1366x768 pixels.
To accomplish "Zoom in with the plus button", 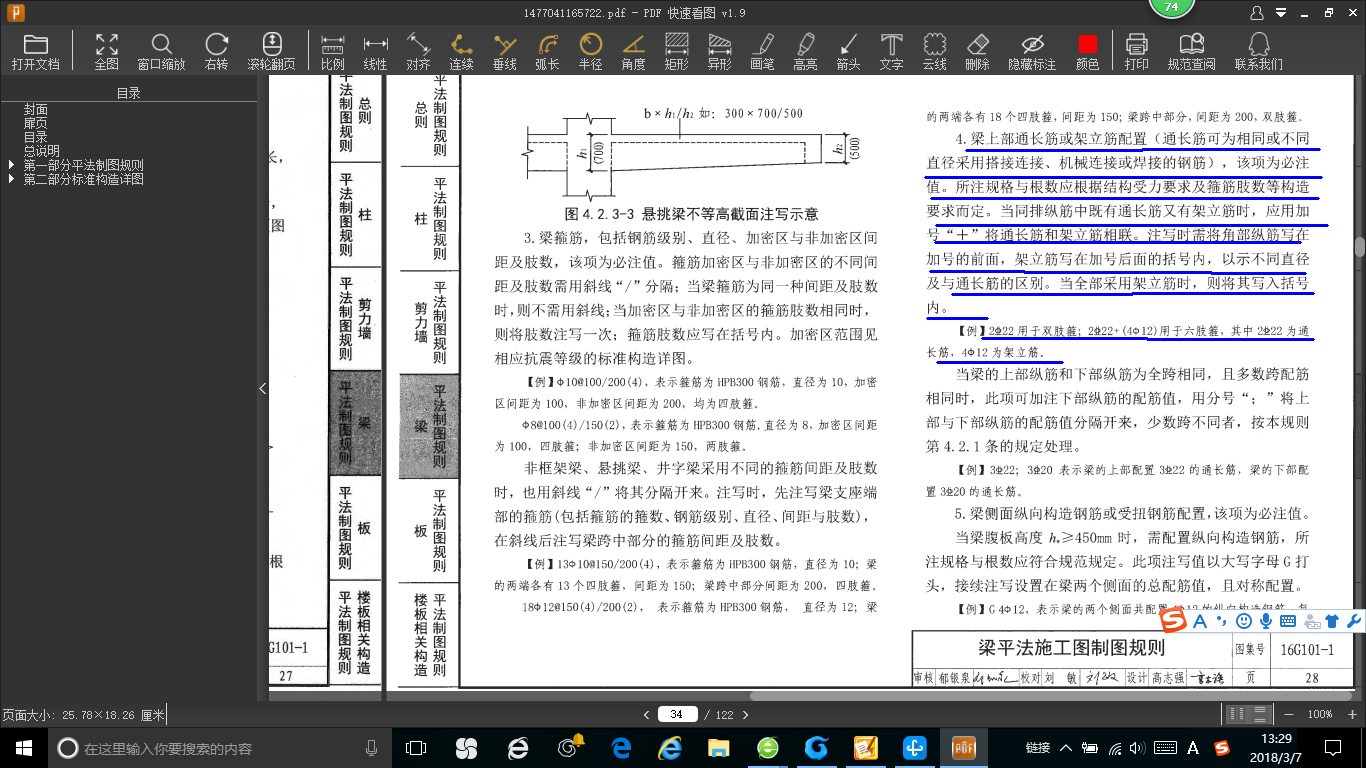I will 1351,714.
